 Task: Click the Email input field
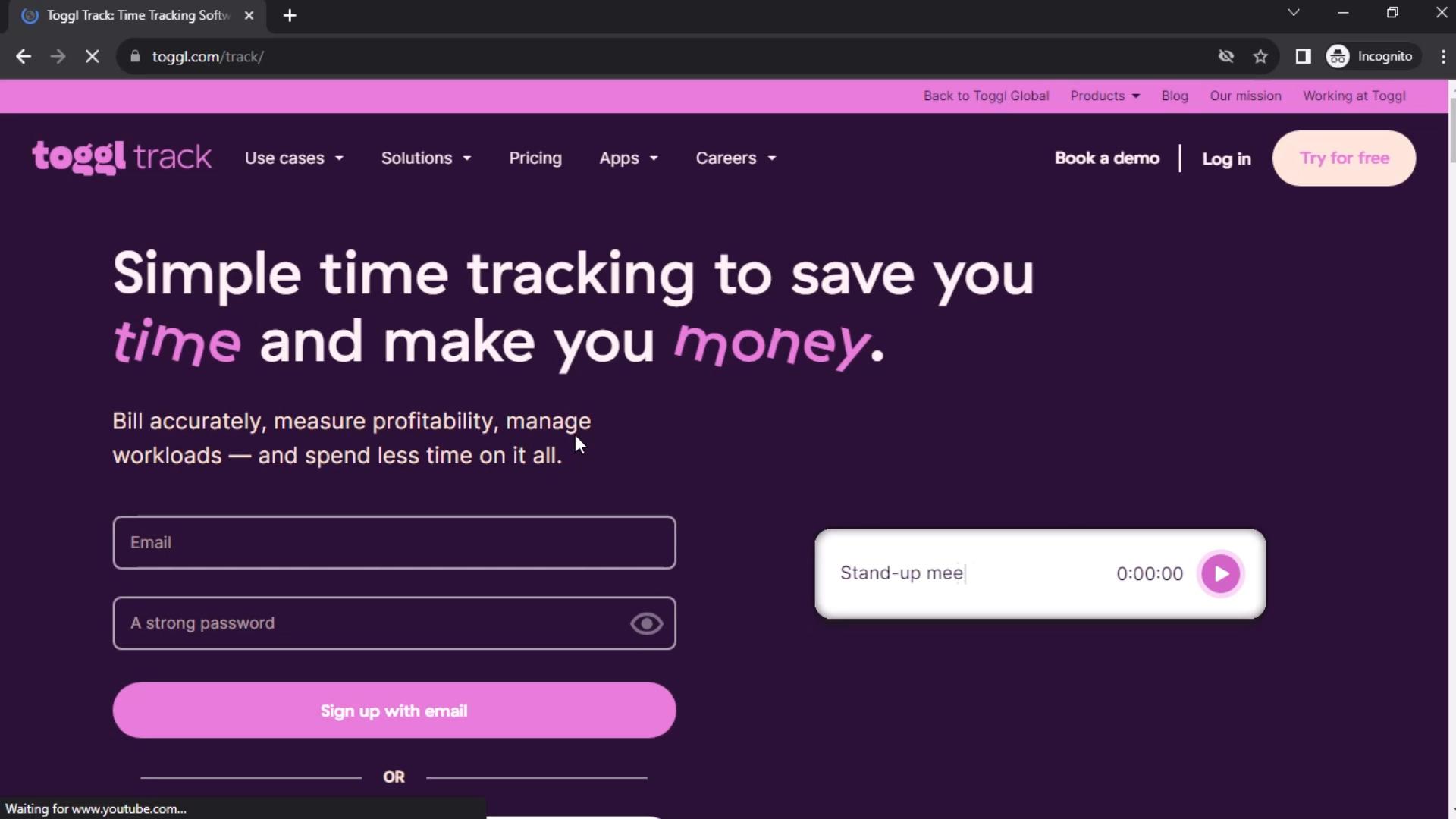[393, 541]
